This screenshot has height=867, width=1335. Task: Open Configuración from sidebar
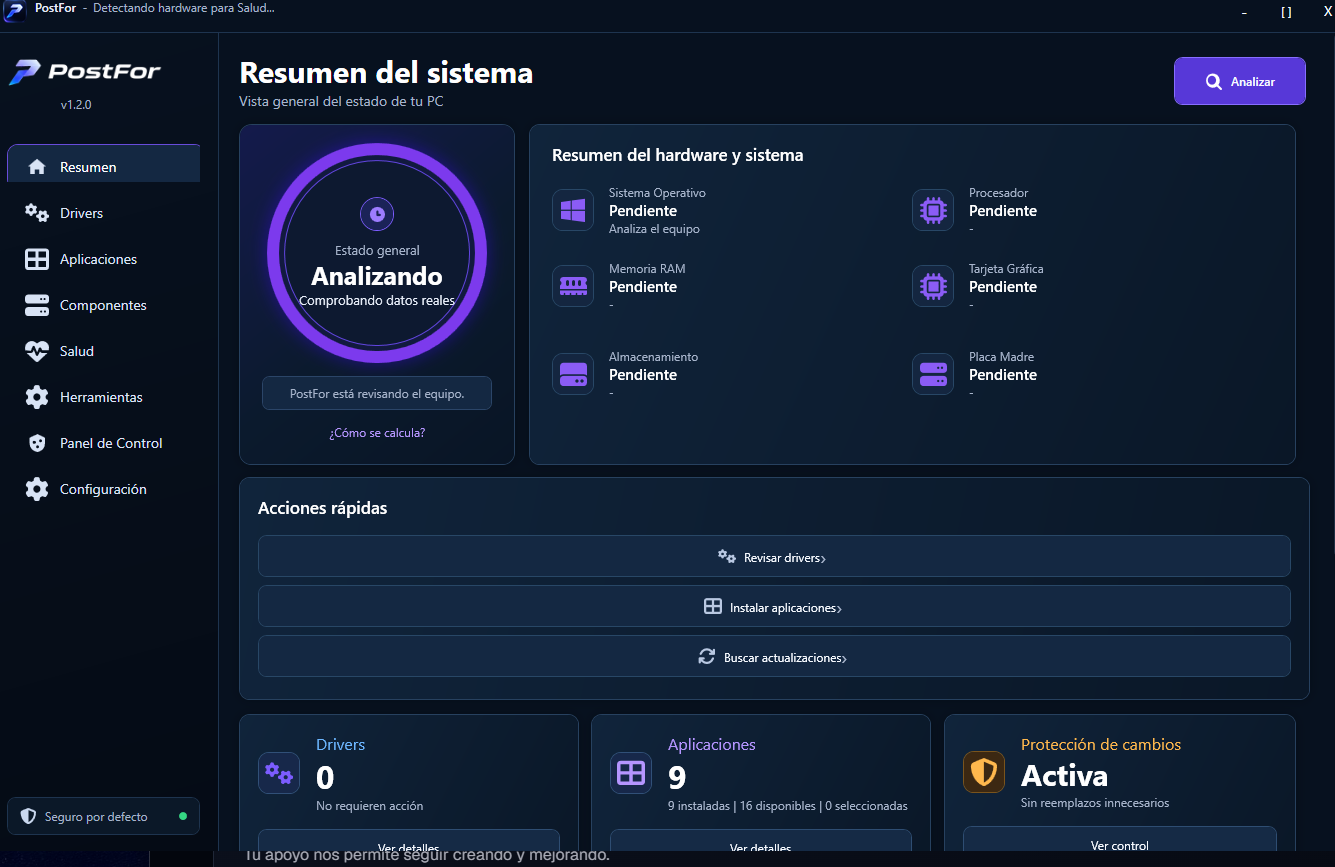tap(104, 489)
